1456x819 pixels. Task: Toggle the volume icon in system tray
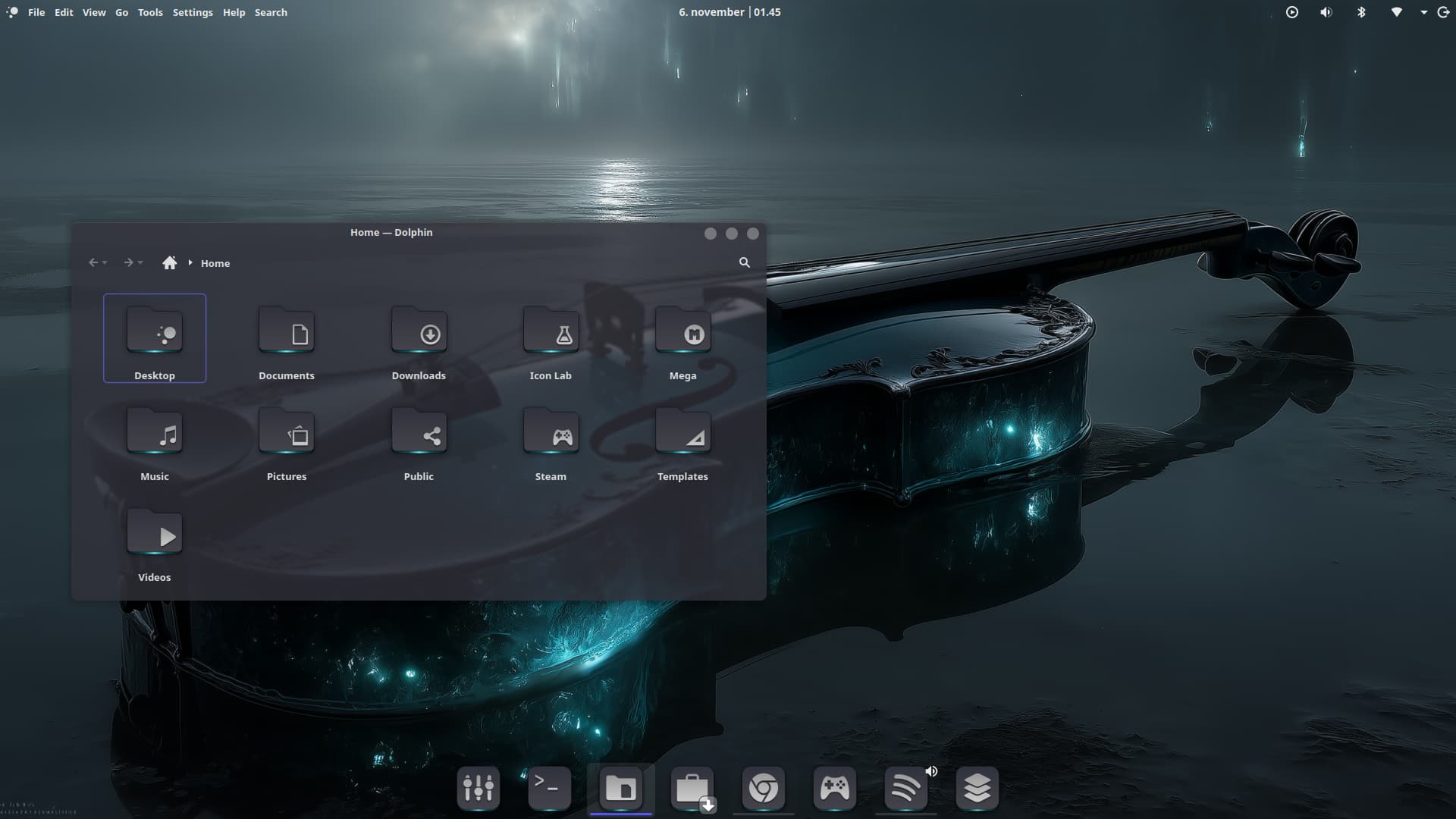point(1326,12)
